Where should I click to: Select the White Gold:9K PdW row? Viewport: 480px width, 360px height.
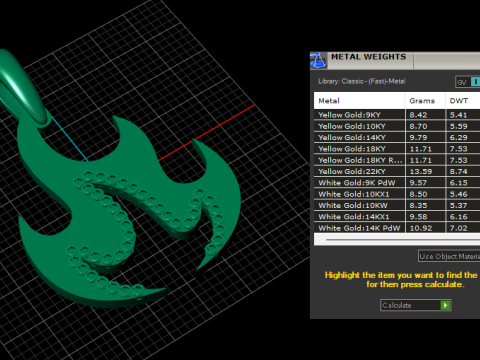(x=397, y=183)
